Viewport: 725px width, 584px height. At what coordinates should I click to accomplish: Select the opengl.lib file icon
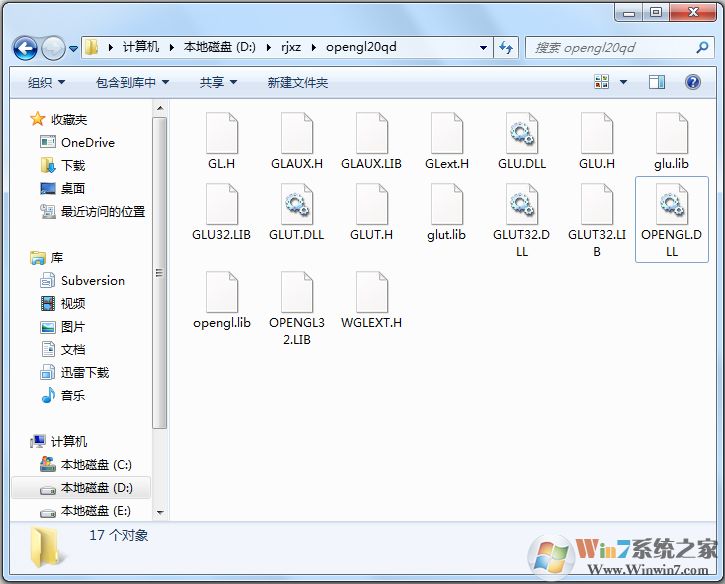[x=222, y=292]
